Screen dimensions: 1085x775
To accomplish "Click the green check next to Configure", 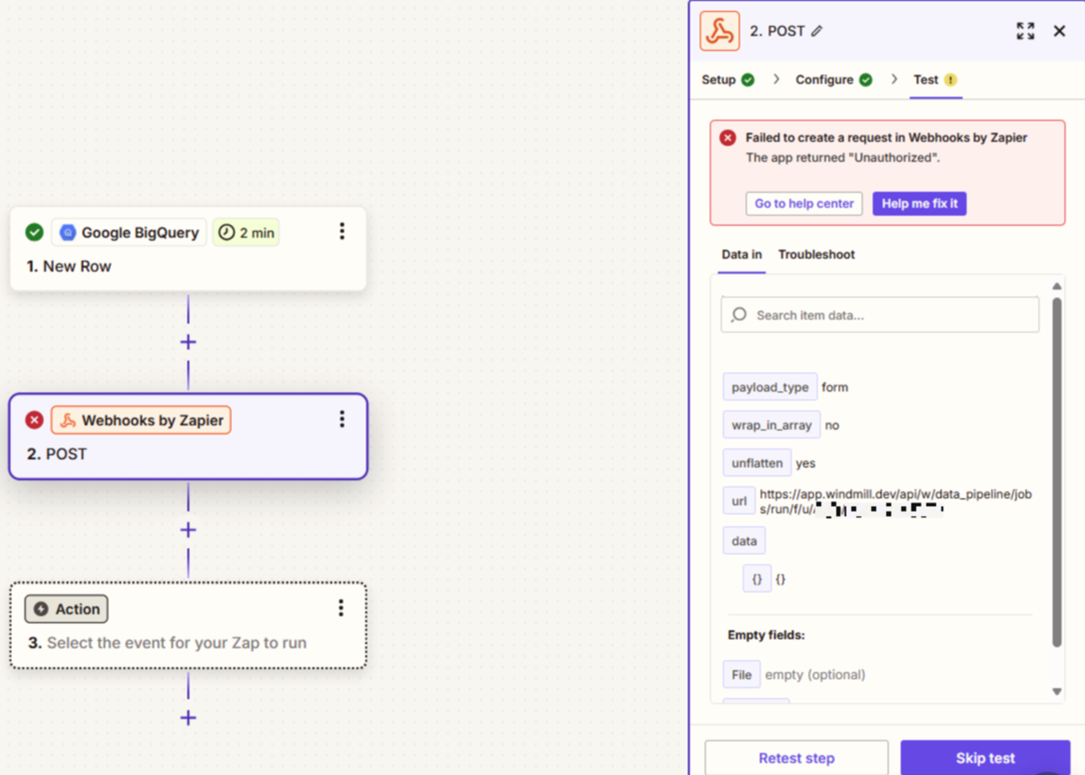I will click(866, 80).
